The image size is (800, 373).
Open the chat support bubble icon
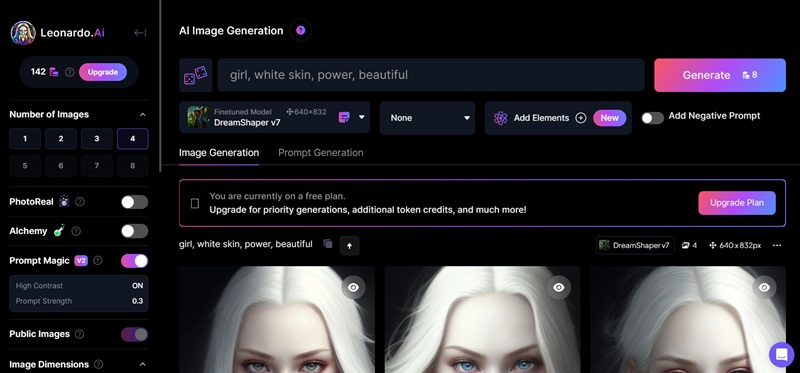(782, 355)
